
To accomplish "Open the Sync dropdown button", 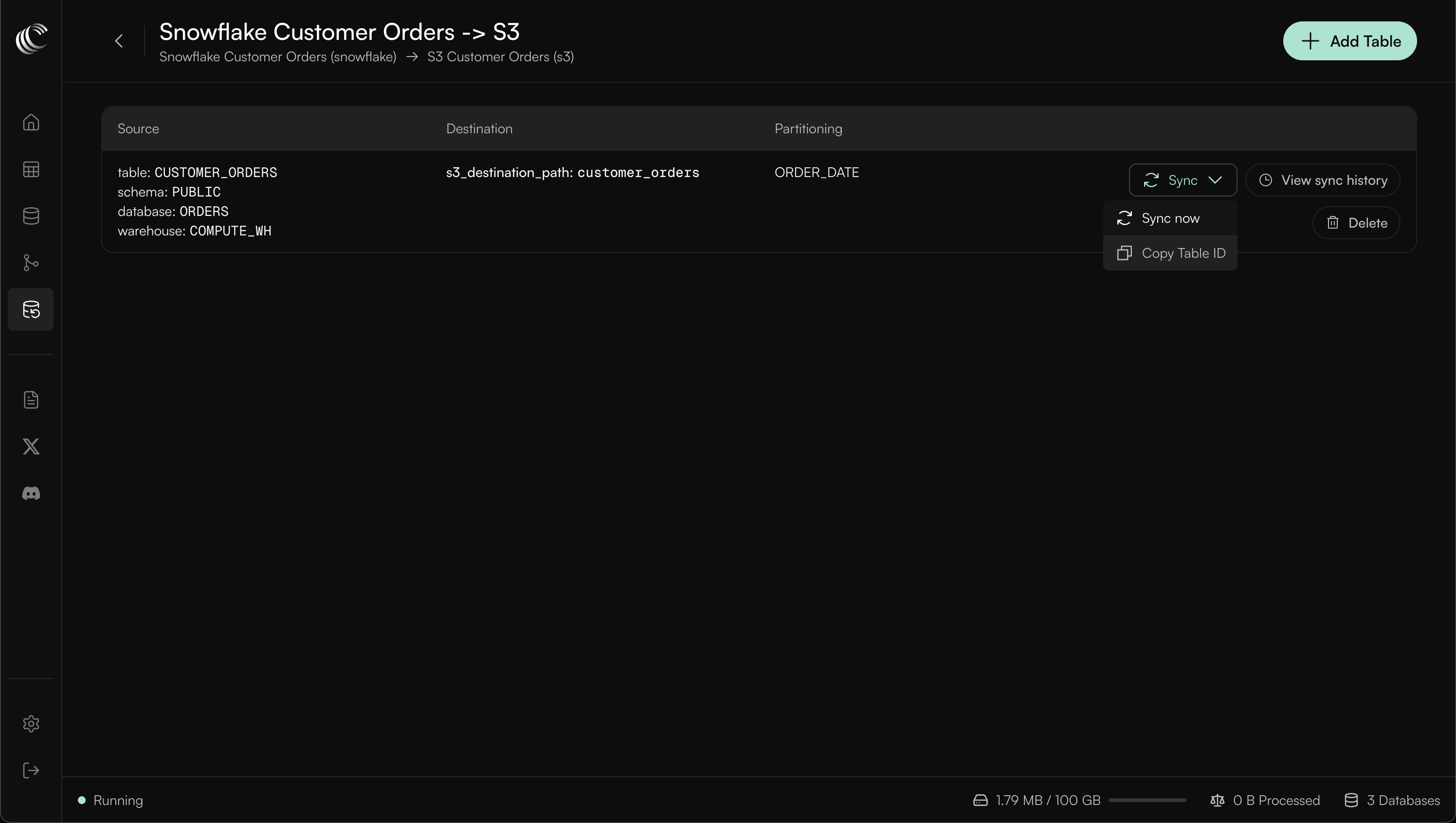I will click(1183, 180).
